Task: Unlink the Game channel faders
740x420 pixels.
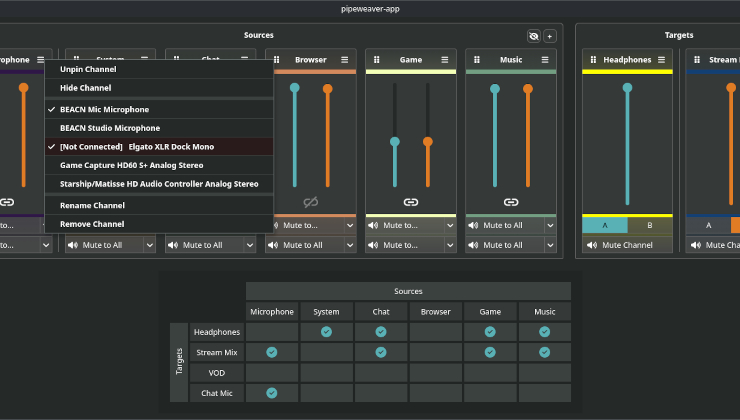Action: [411, 202]
